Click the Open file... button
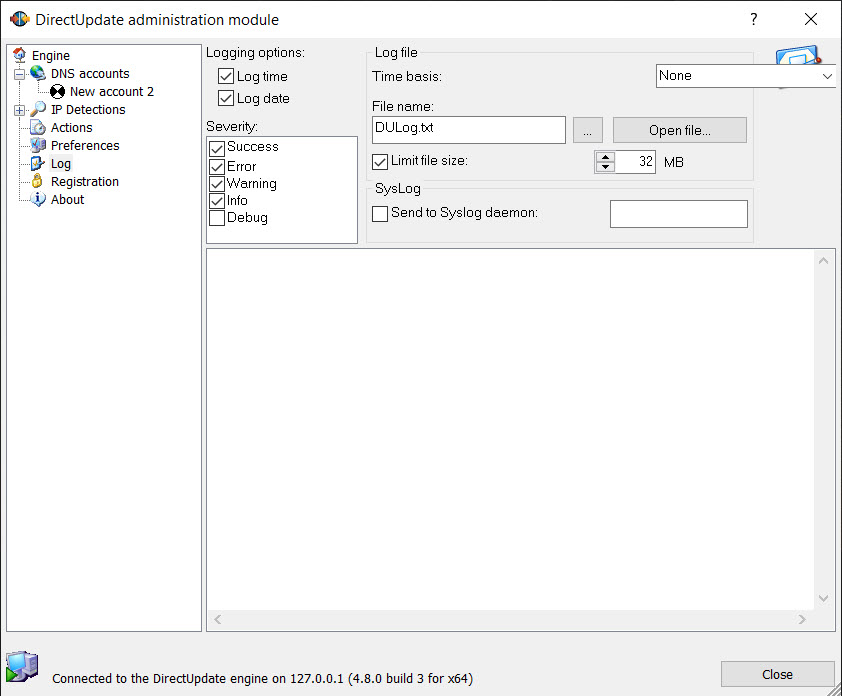The height and width of the screenshot is (696, 842). click(680, 130)
